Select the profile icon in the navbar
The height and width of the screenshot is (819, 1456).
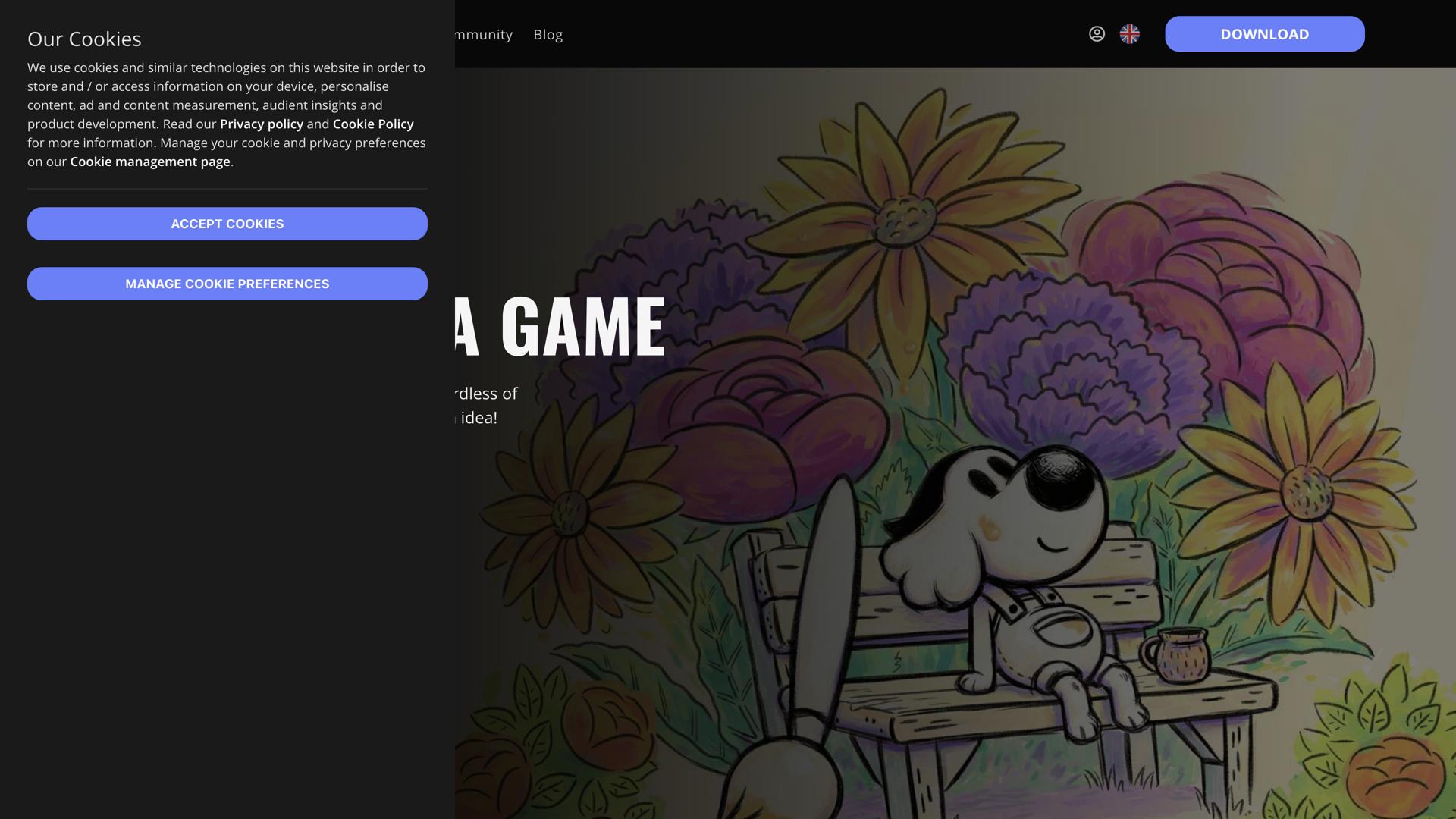(x=1097, y=33)
